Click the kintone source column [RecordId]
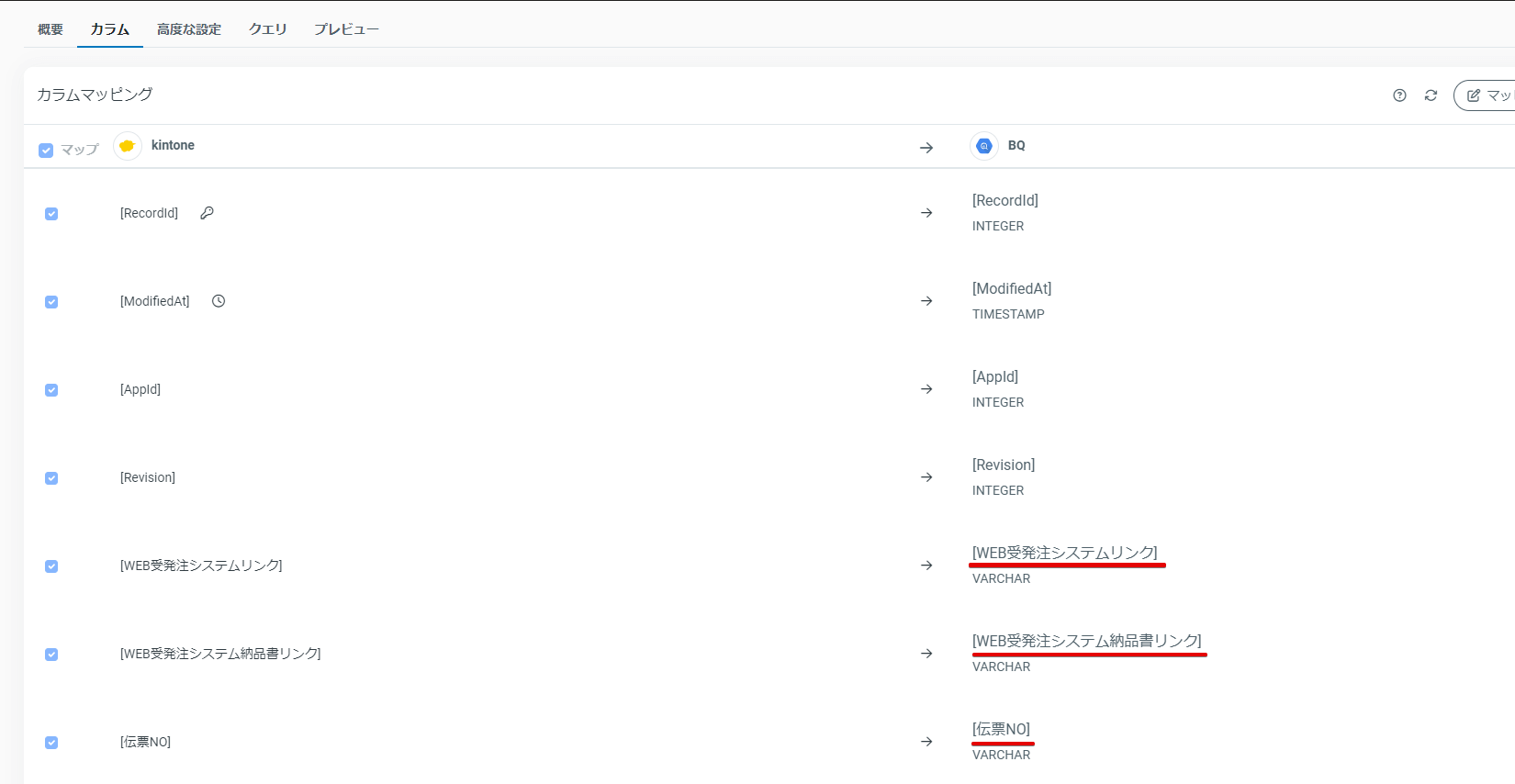The image size is (1515, 784). (x=150, y=213)
